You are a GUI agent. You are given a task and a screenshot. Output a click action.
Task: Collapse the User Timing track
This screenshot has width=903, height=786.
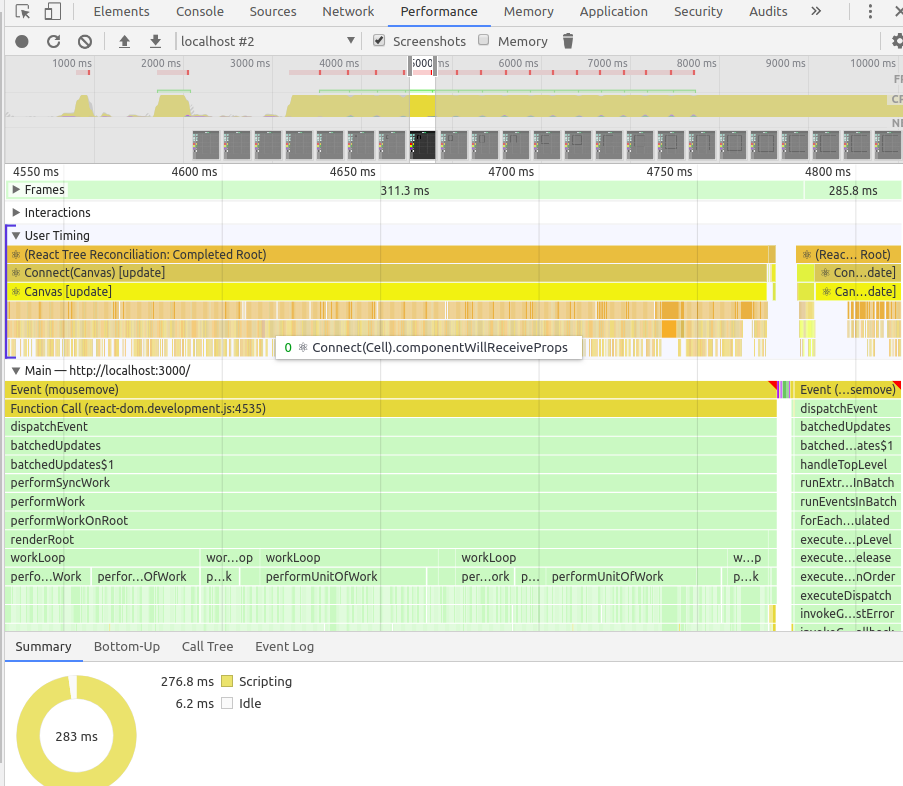tap(16, 236)
